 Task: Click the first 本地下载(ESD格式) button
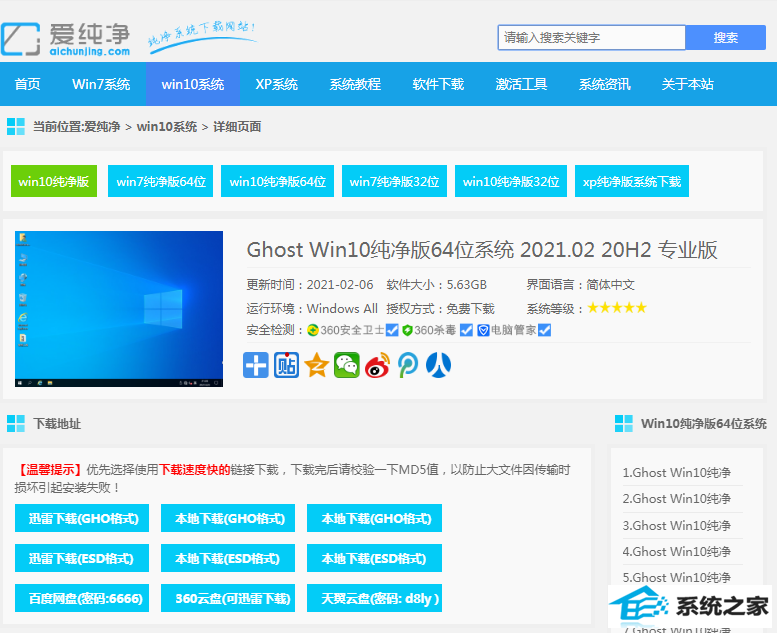[228, 558]
